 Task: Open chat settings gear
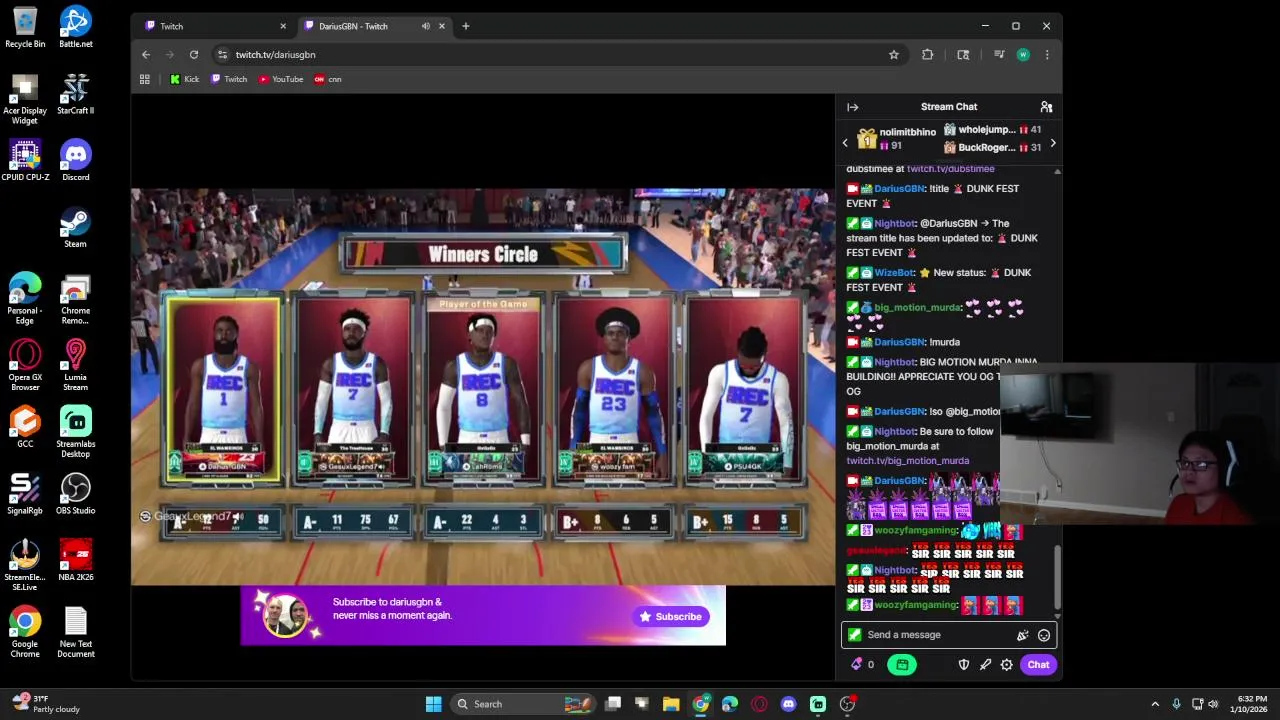[x=1007, y=664]
